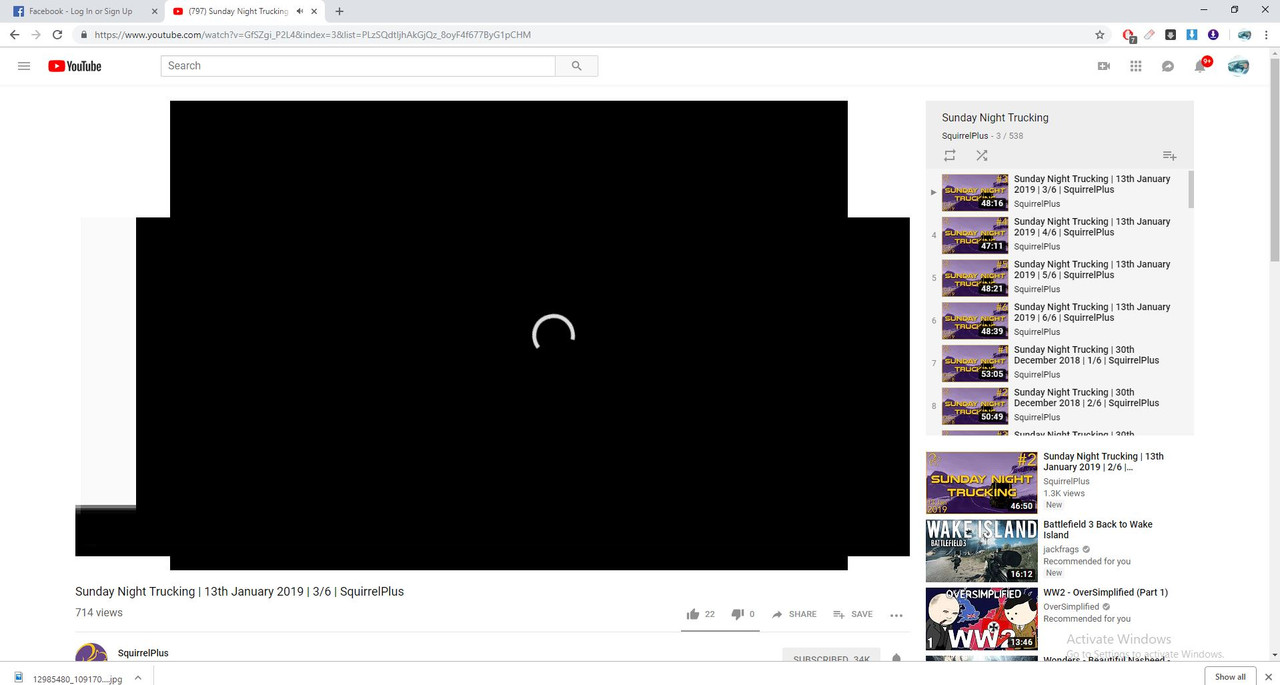Open recommended video 13th January 2/6

tap(1103, 462)
